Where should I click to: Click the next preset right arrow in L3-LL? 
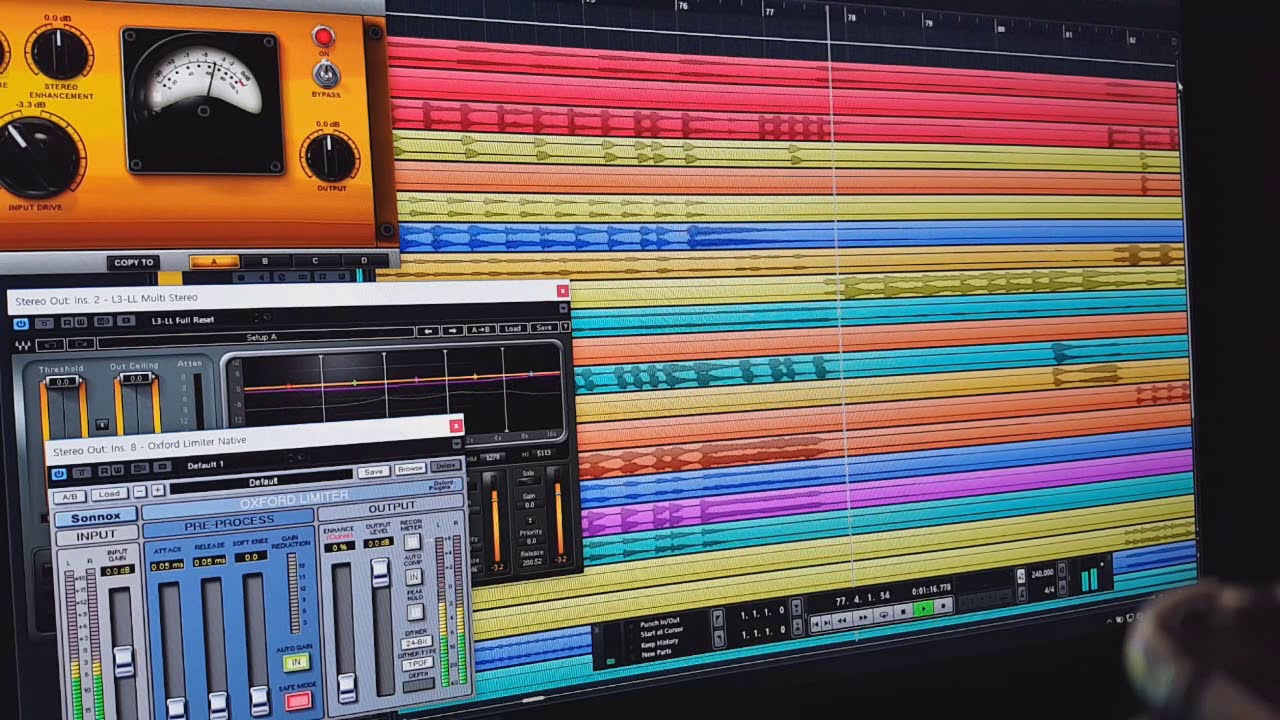(452, 330)
